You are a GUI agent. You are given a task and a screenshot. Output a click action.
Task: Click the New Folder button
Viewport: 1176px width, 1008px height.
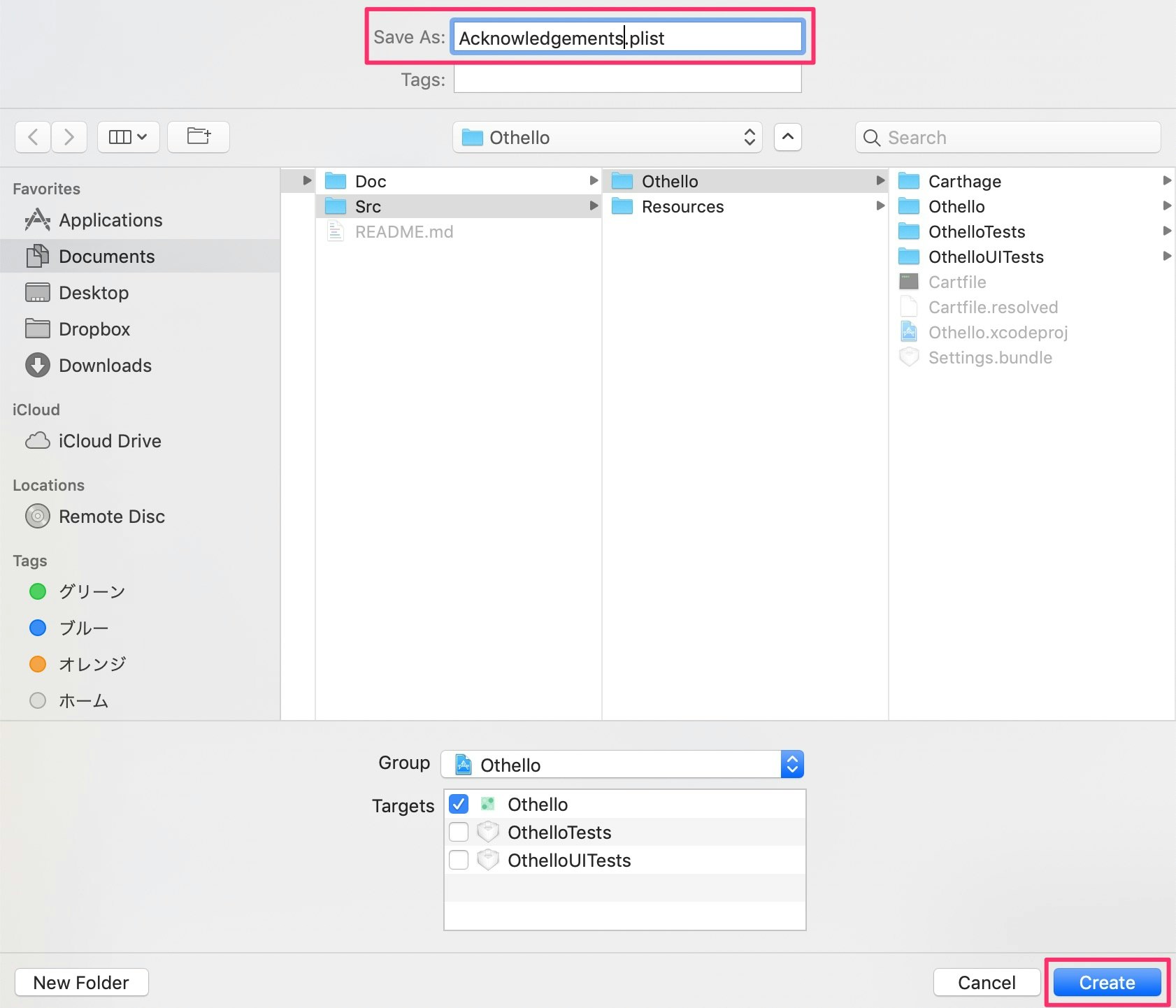coord(81,982)
